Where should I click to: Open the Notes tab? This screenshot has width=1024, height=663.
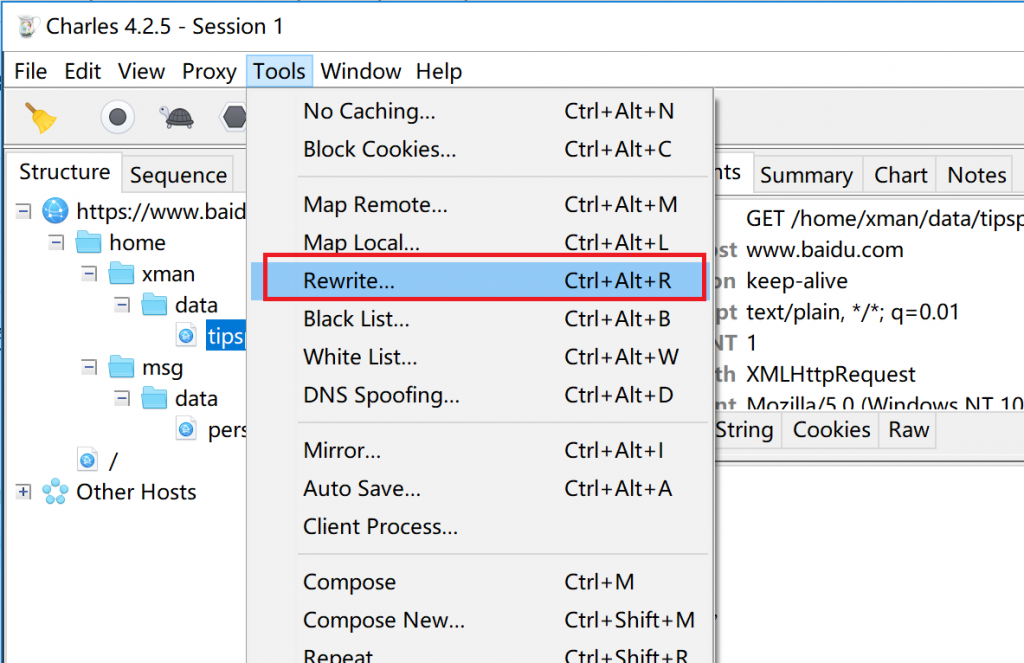pos(976,175)
